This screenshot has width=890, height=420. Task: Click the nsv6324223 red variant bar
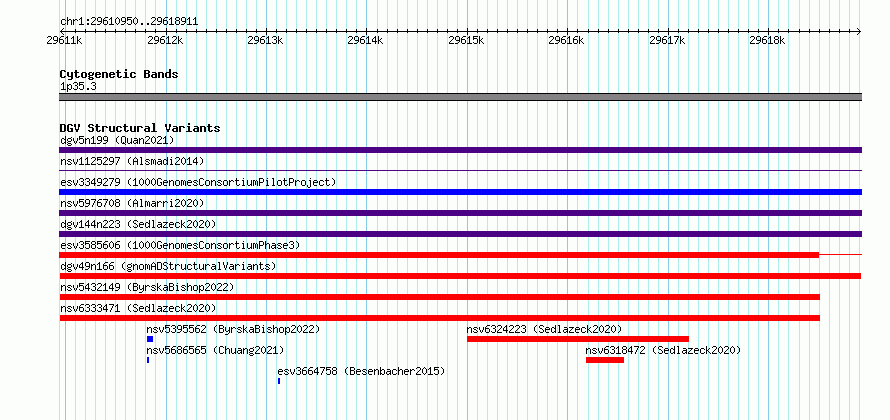coord(578,339)
